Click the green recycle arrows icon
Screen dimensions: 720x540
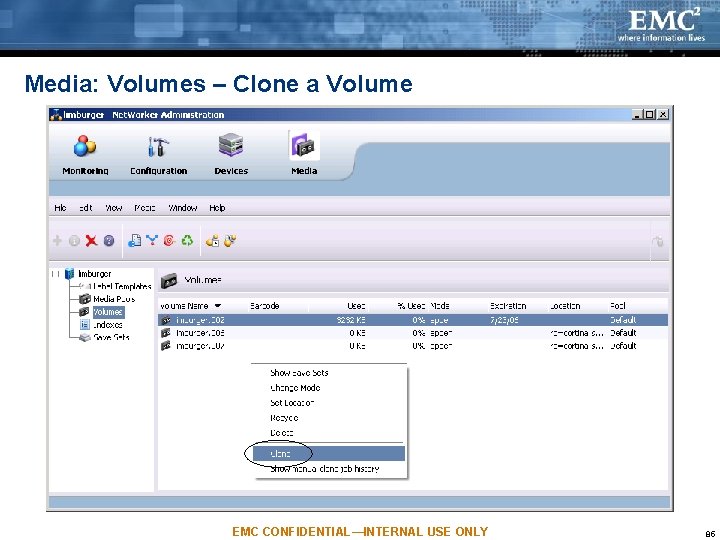(x=187, y=240)
